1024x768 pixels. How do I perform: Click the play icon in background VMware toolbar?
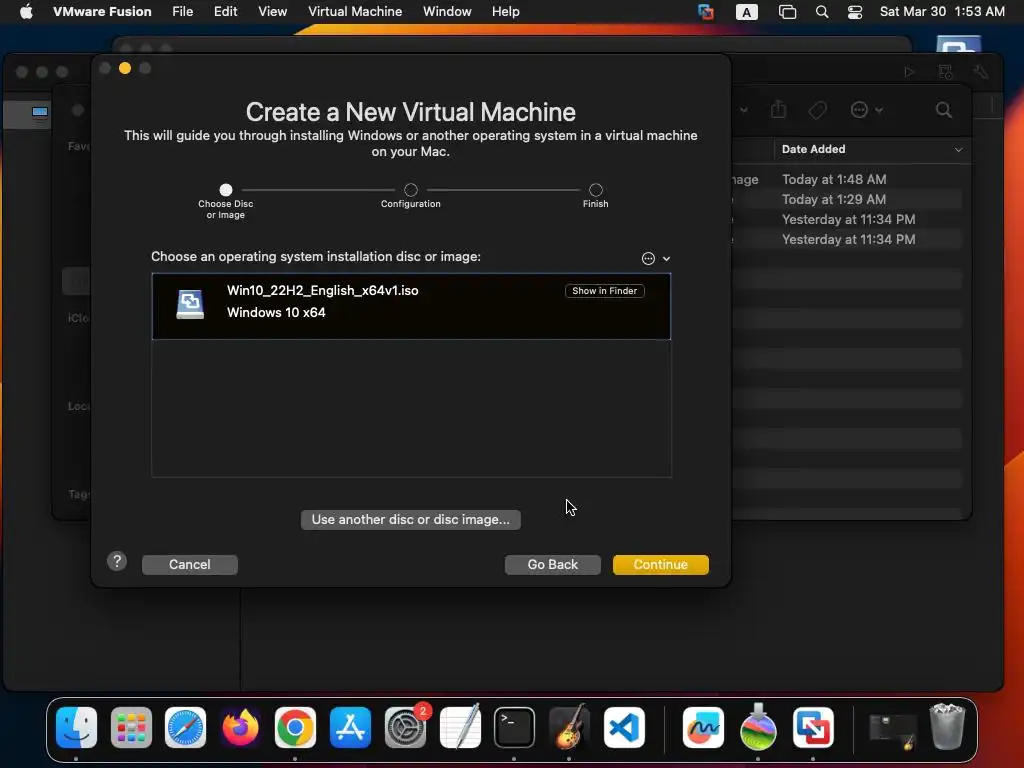[x=909, y=72]
